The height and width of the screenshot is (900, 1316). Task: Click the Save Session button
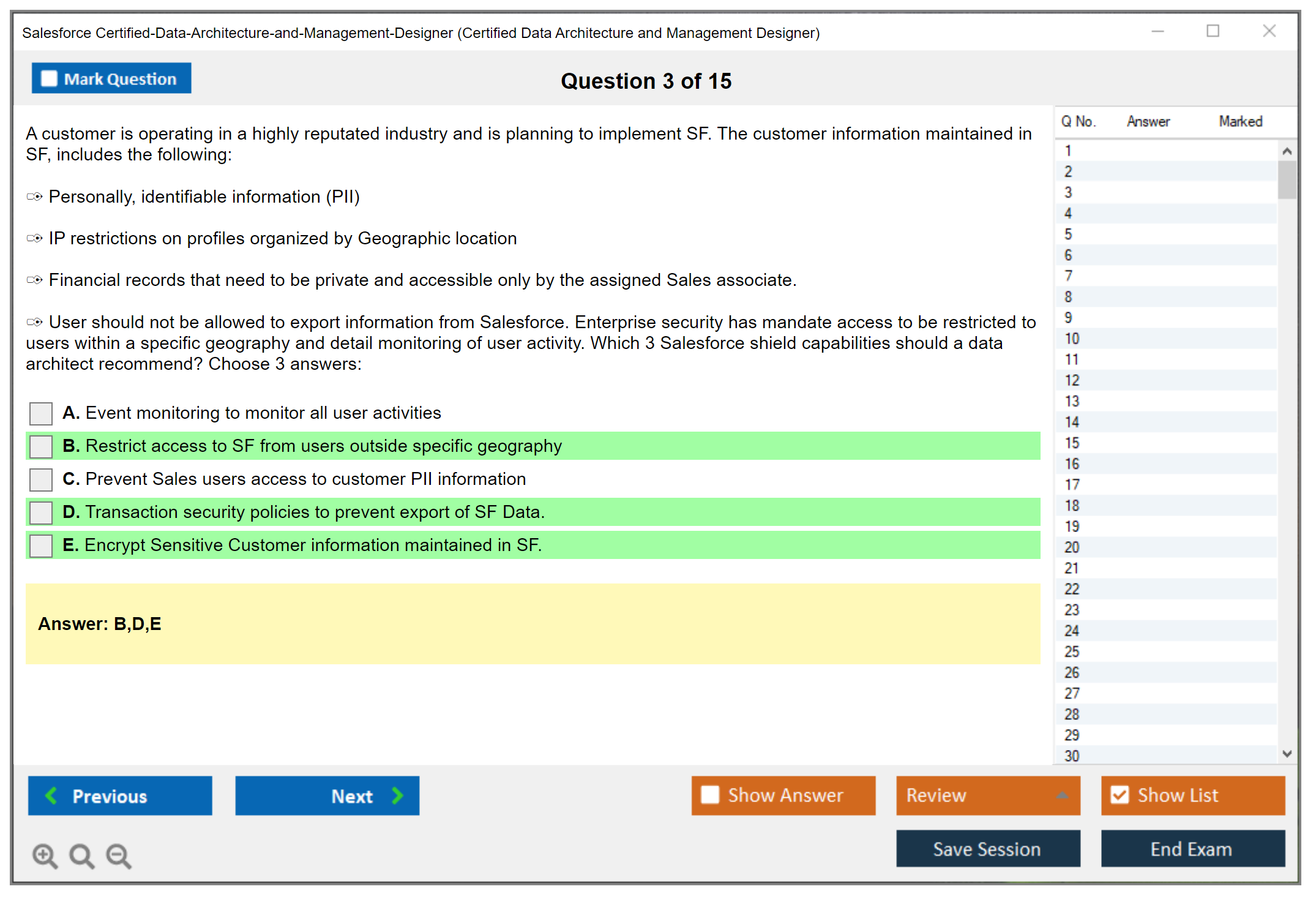coord(987,849)
